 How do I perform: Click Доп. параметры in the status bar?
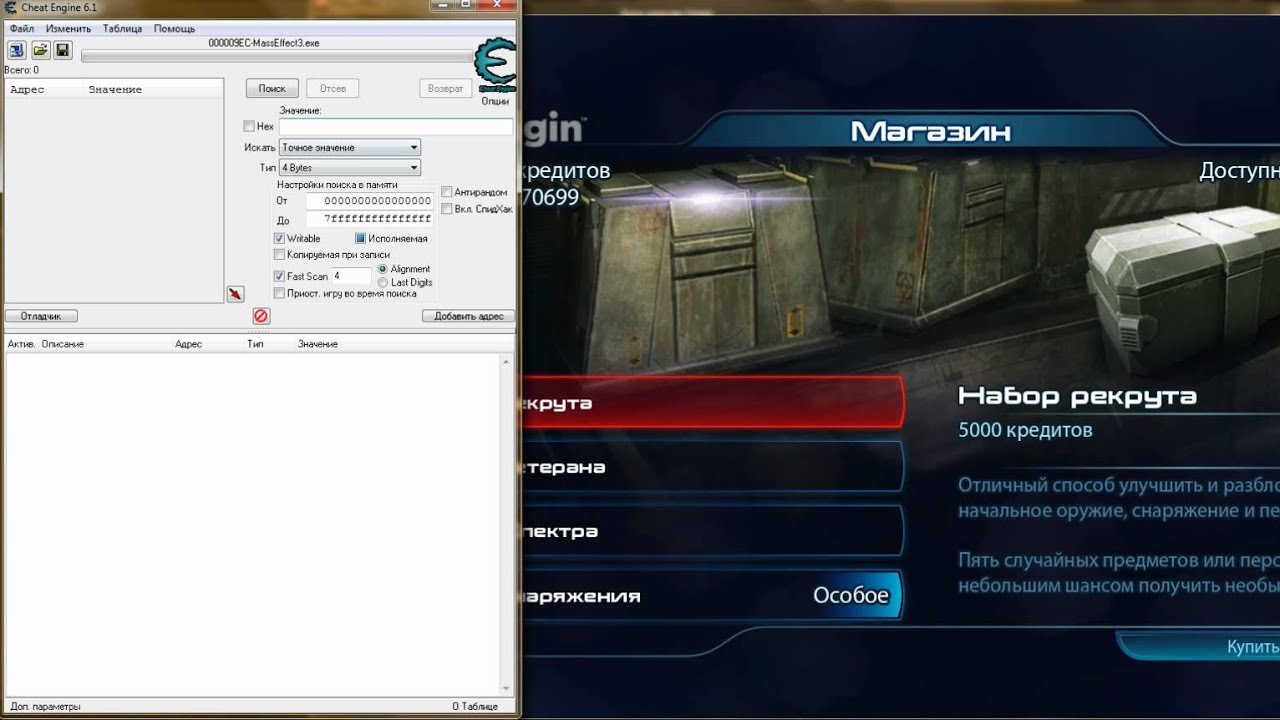click(x=45, y=706)
